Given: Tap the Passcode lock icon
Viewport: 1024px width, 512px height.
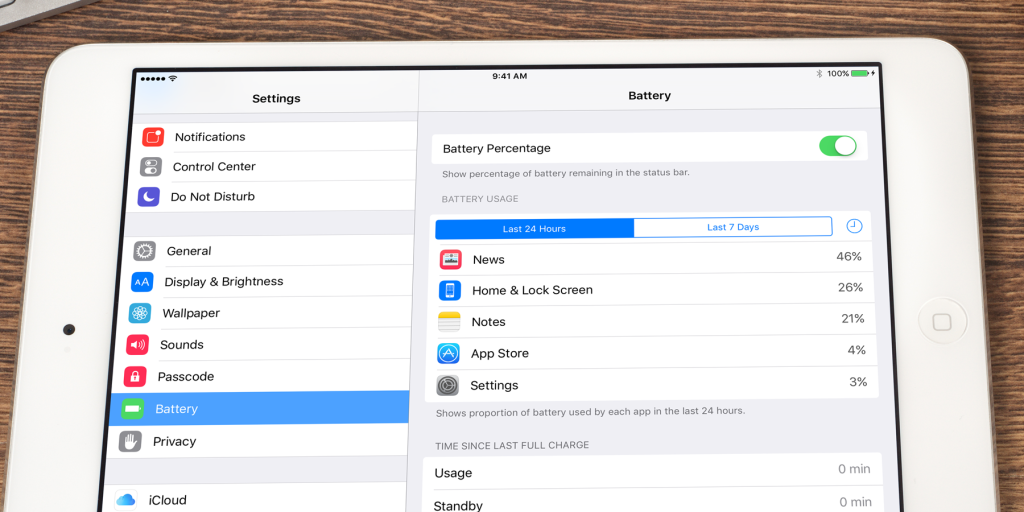Looking at the screenshot, I should [x=135, y=376].
